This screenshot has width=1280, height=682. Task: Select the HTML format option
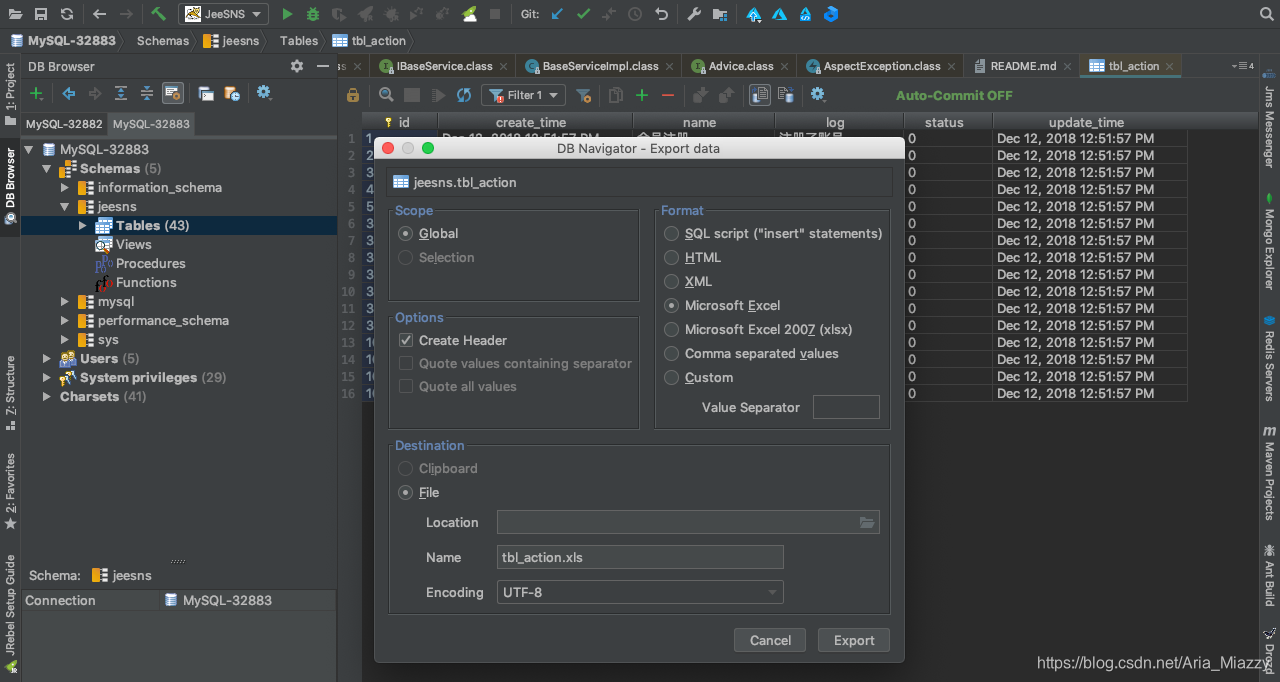click(x=671, y=257)
